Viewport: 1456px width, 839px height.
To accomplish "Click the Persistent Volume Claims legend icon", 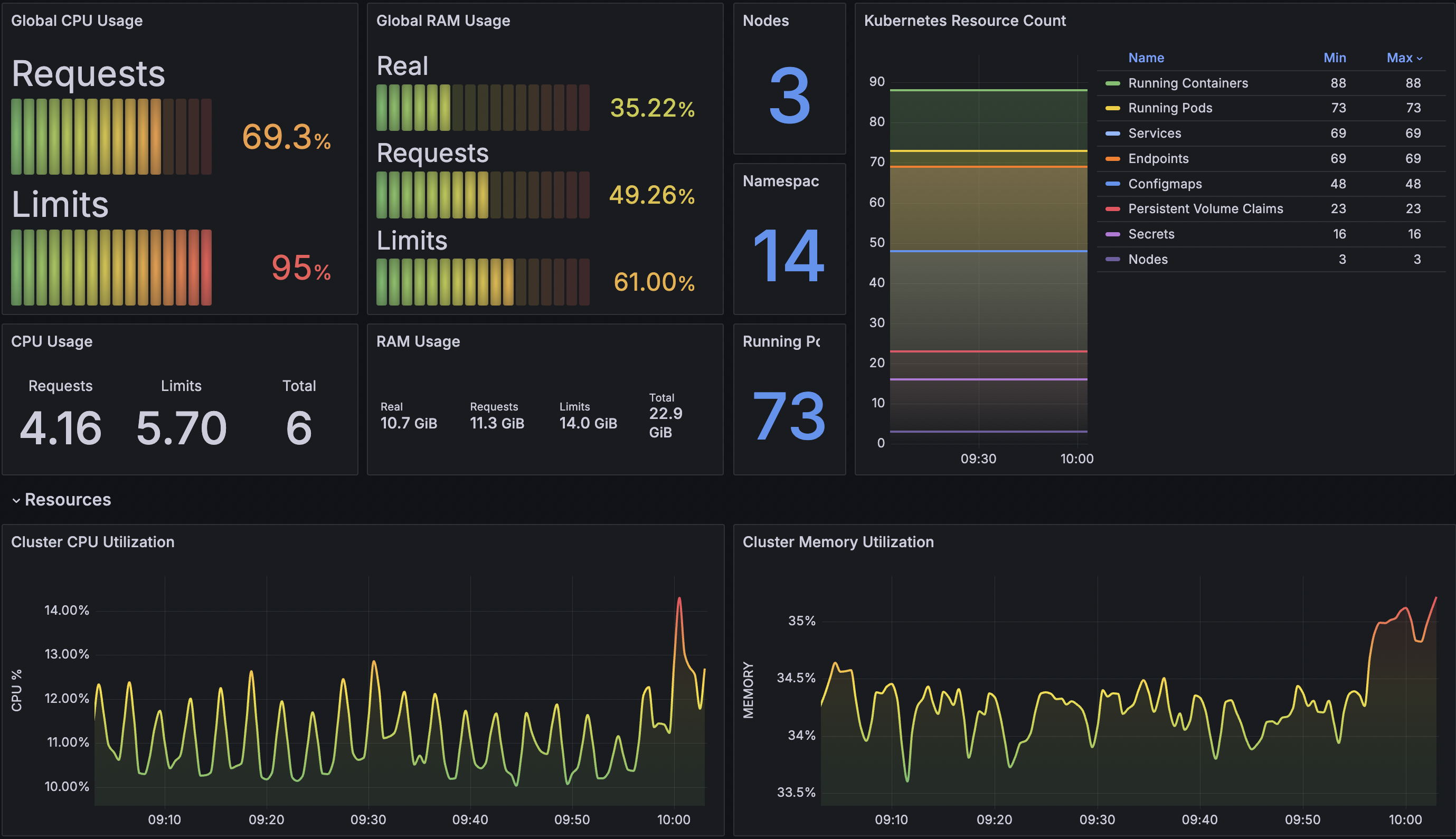I will coord(1112,209).
